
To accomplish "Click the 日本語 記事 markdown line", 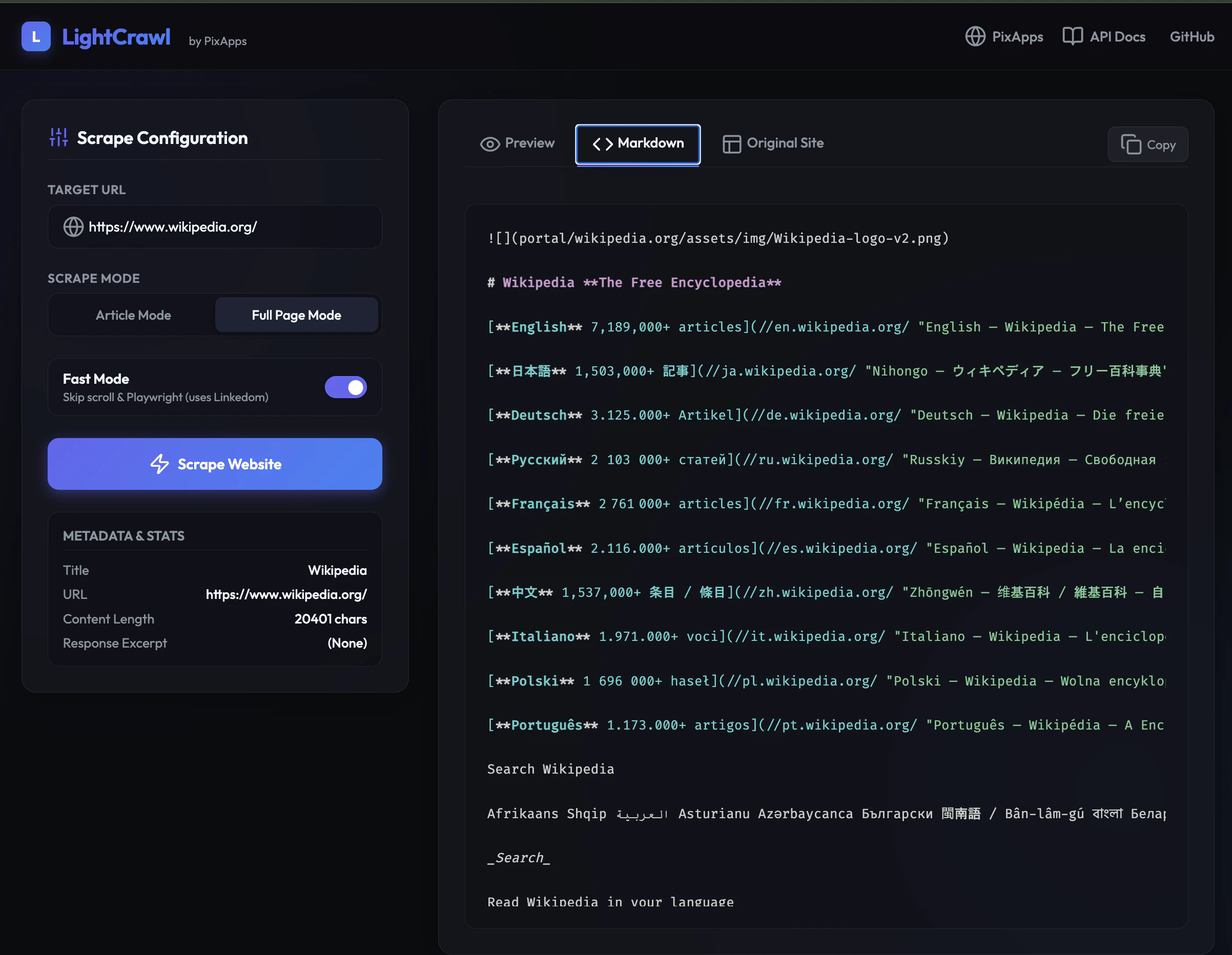I will (x=826, y=371).
